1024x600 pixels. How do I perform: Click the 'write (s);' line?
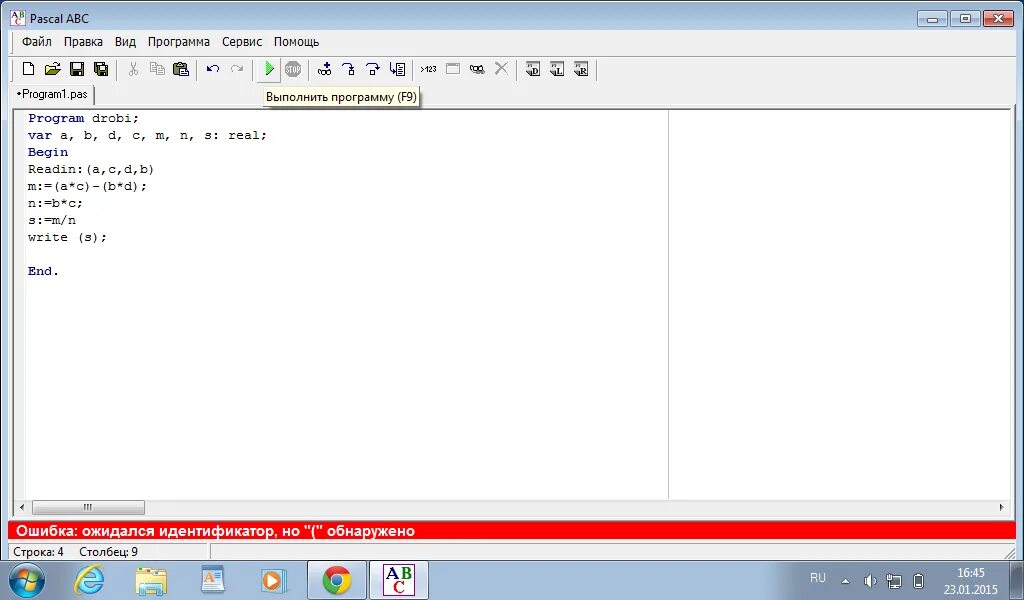click(67, 237)
